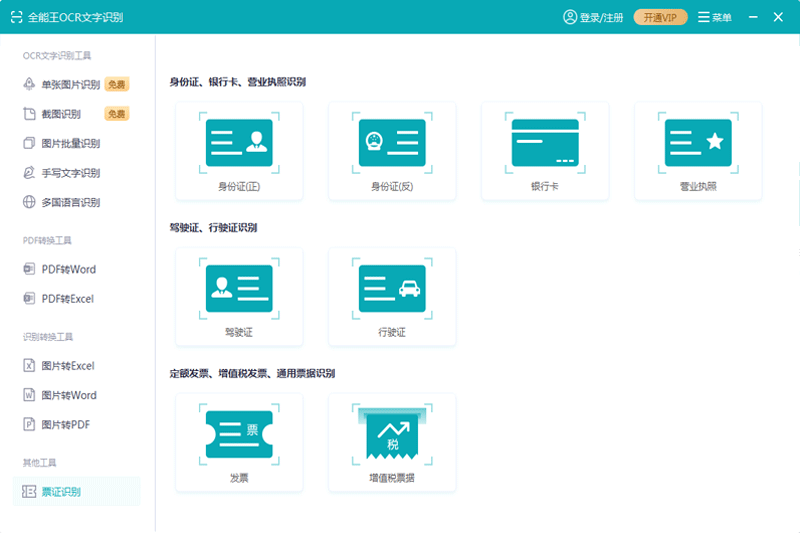
Task: Select the 行驶证 vehicle license icon
Action: [392, 296]
